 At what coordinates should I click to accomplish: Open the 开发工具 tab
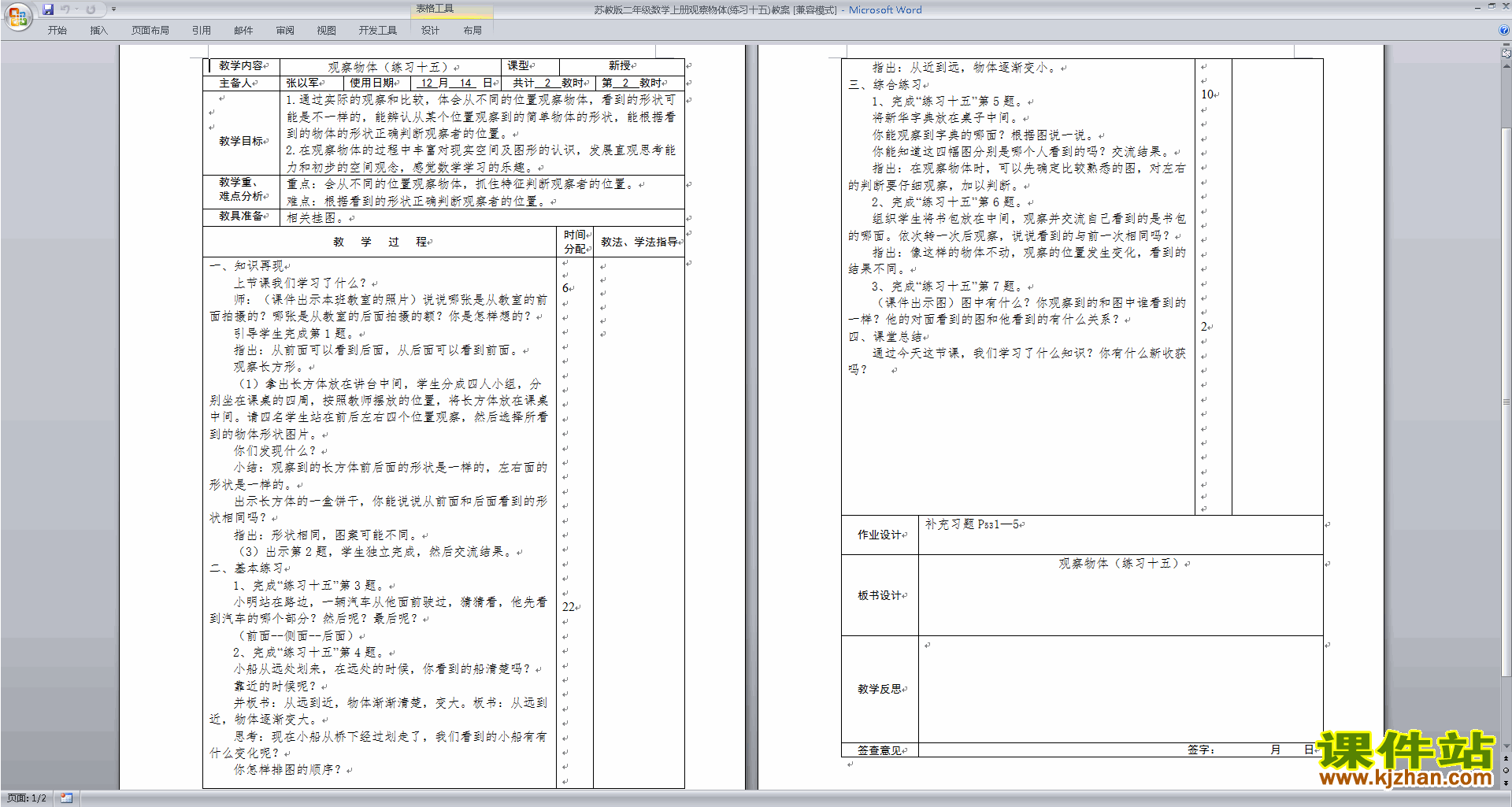[377, 30]
